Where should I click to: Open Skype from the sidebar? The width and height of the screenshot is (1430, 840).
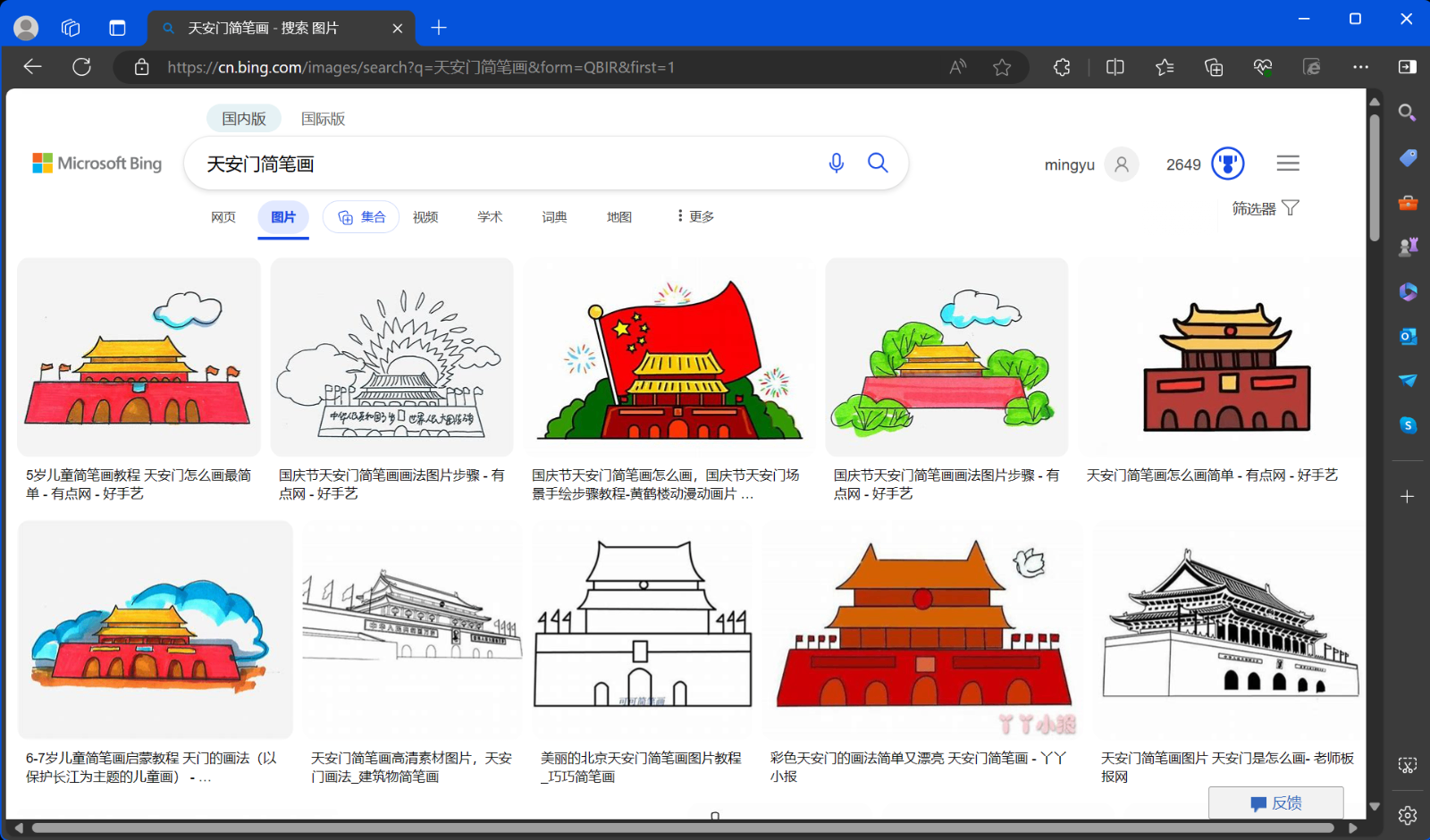(x=1407, y=427)
